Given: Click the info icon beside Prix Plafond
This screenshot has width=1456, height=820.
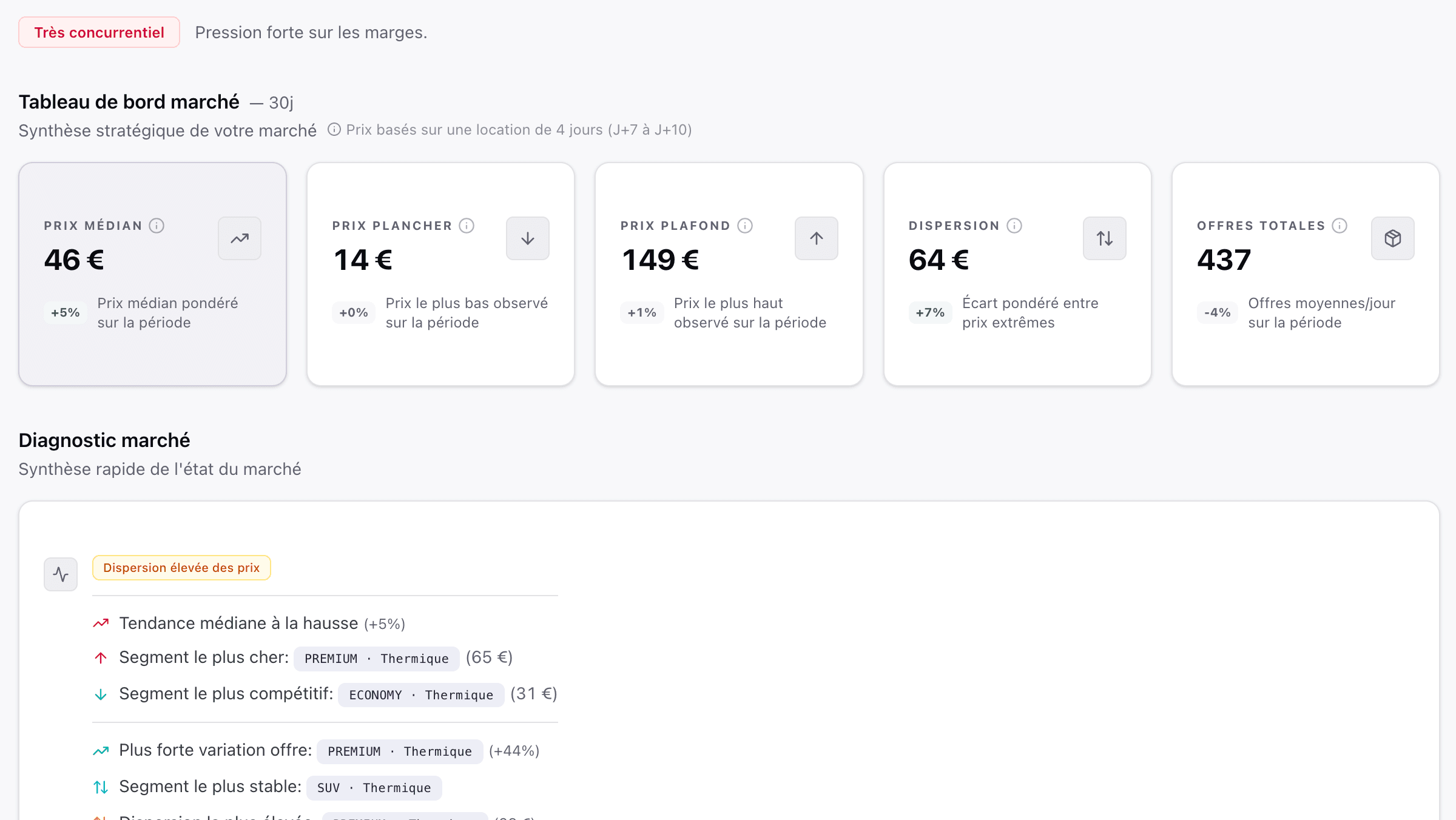Looking at the screenshot, I should [x=745, y=226].
